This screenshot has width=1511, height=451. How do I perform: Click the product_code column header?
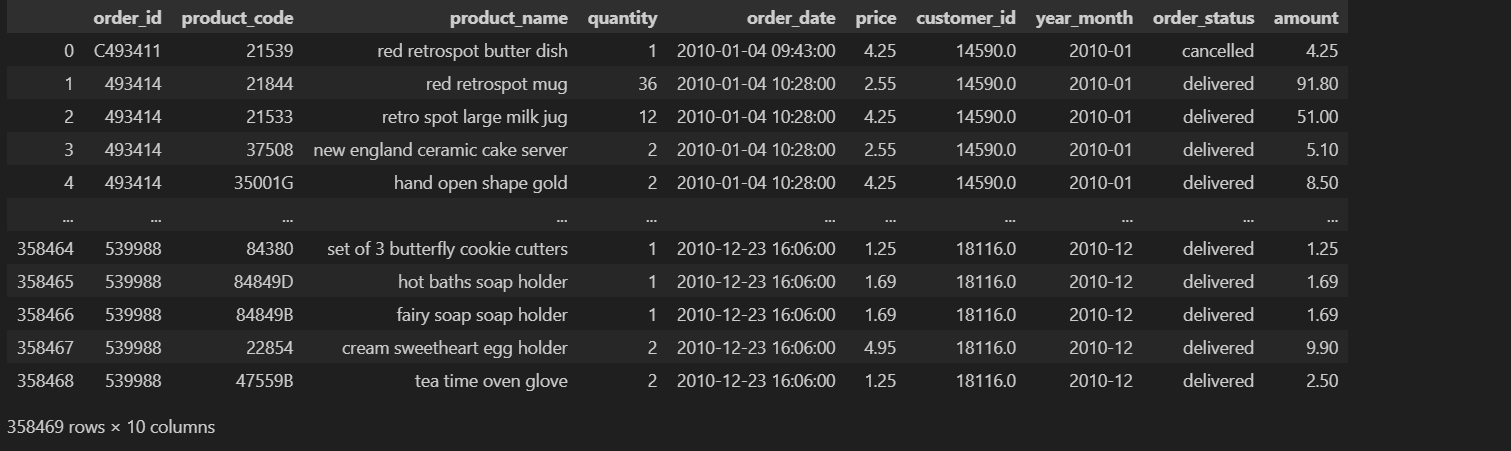click(237, 18)
